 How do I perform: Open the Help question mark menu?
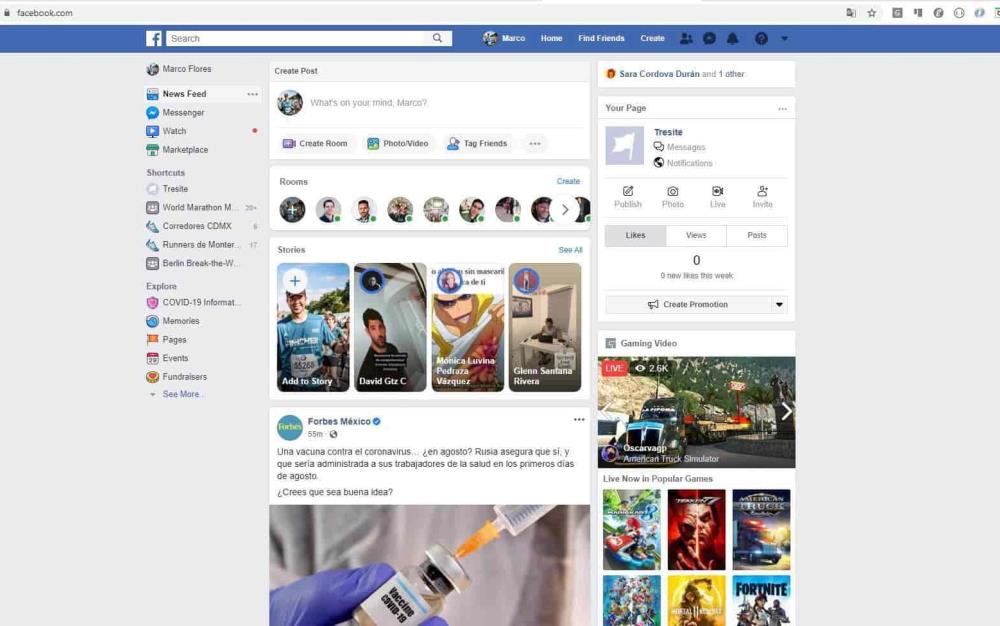(x=760, y=37)
